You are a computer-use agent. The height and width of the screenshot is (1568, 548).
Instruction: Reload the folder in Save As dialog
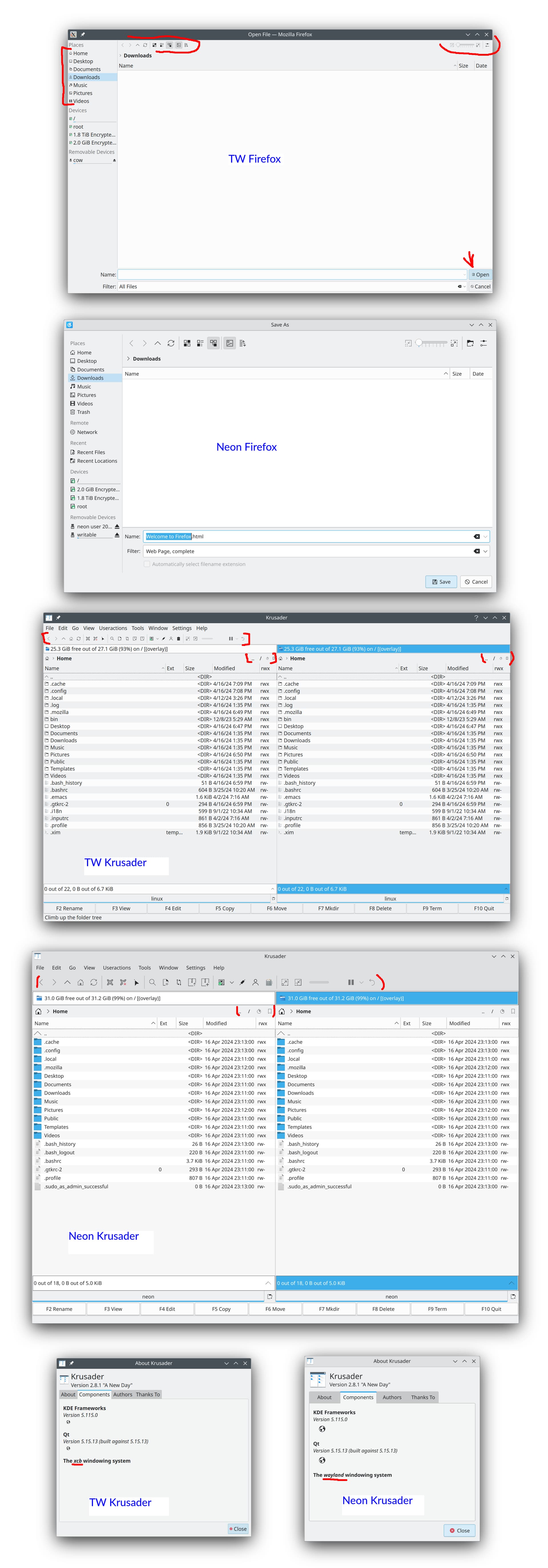point(171,343)
